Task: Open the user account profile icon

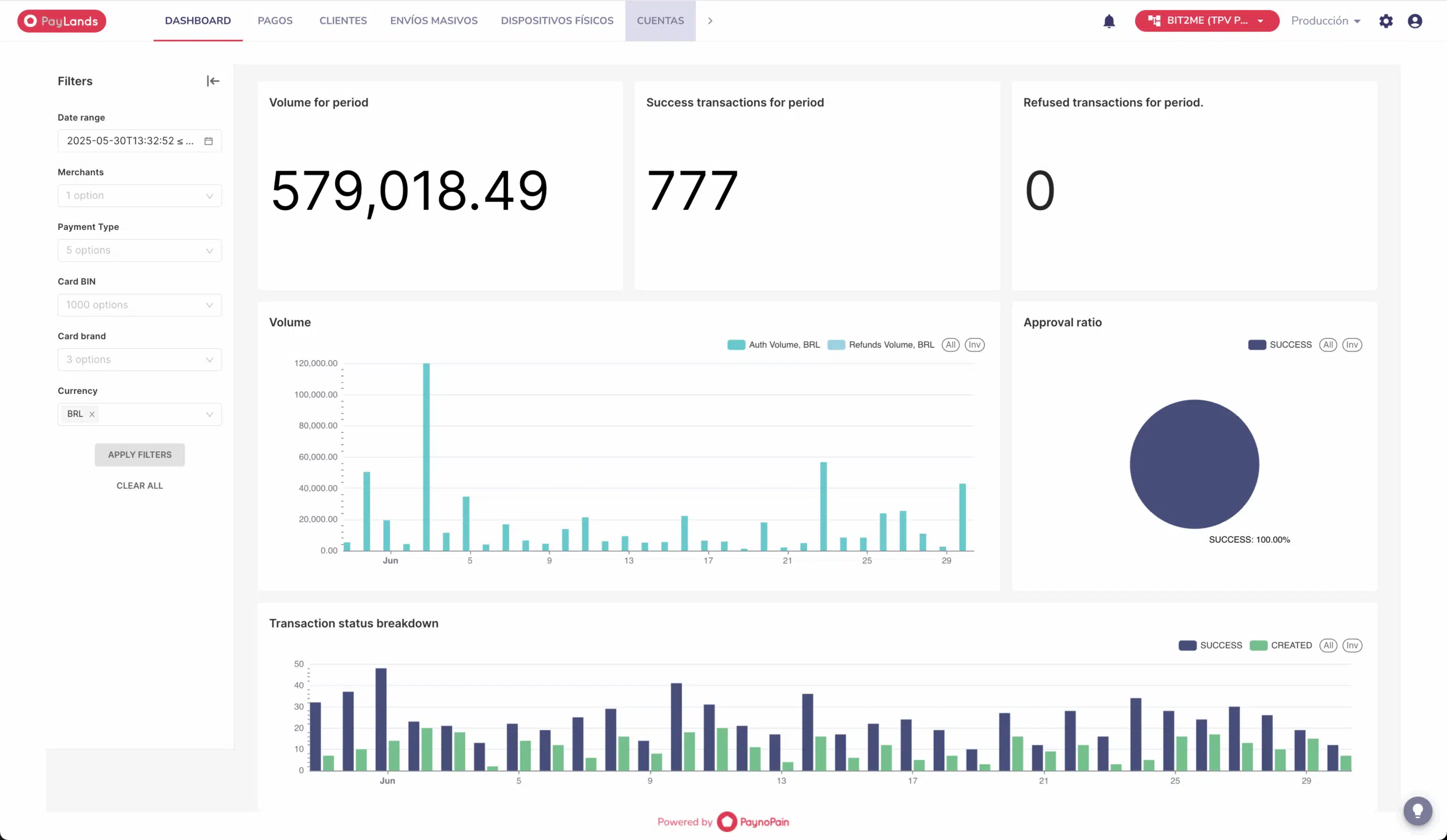Action: [x=1414, y=21]
